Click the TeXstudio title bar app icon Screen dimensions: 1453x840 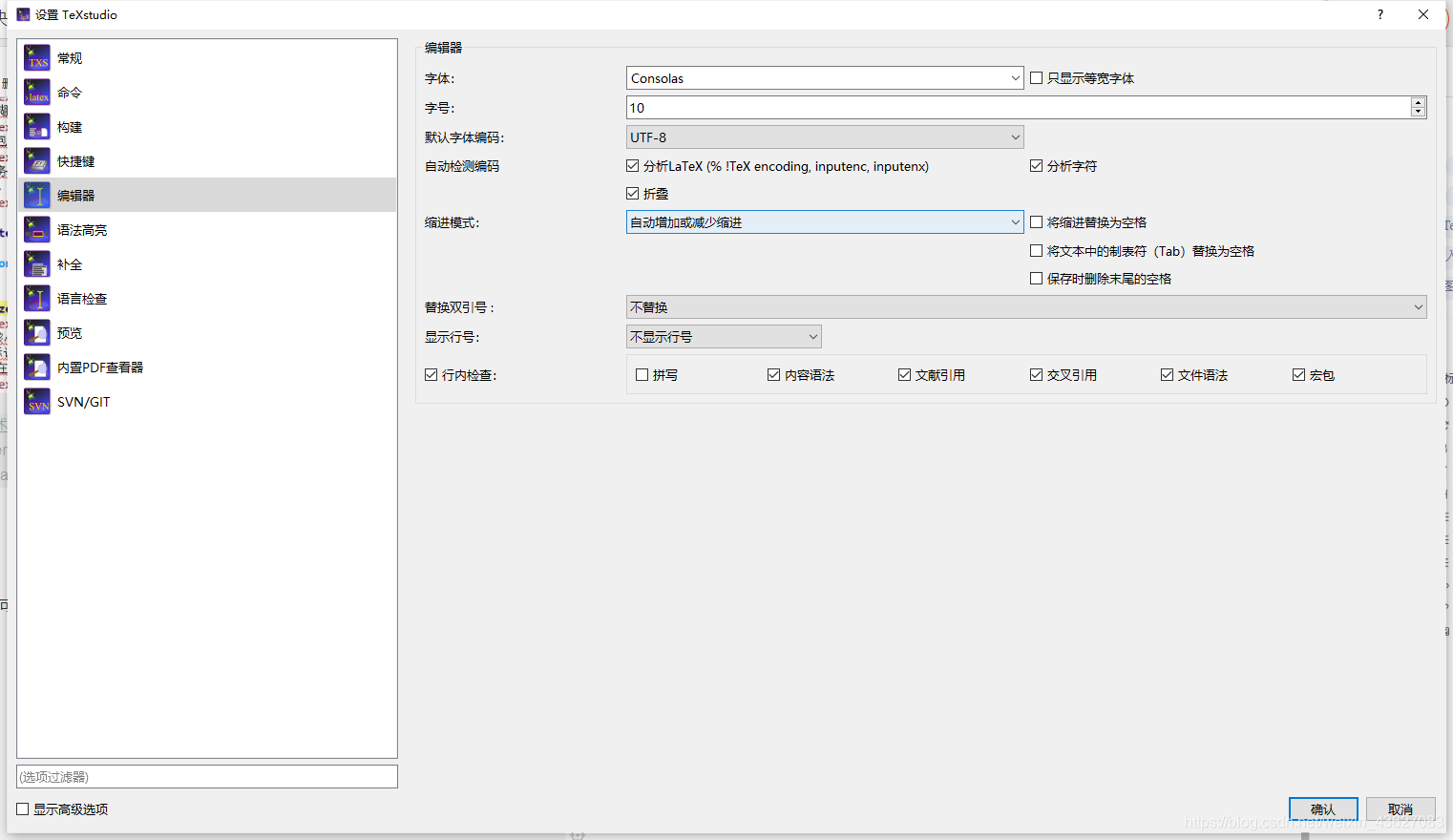[23, 14]
